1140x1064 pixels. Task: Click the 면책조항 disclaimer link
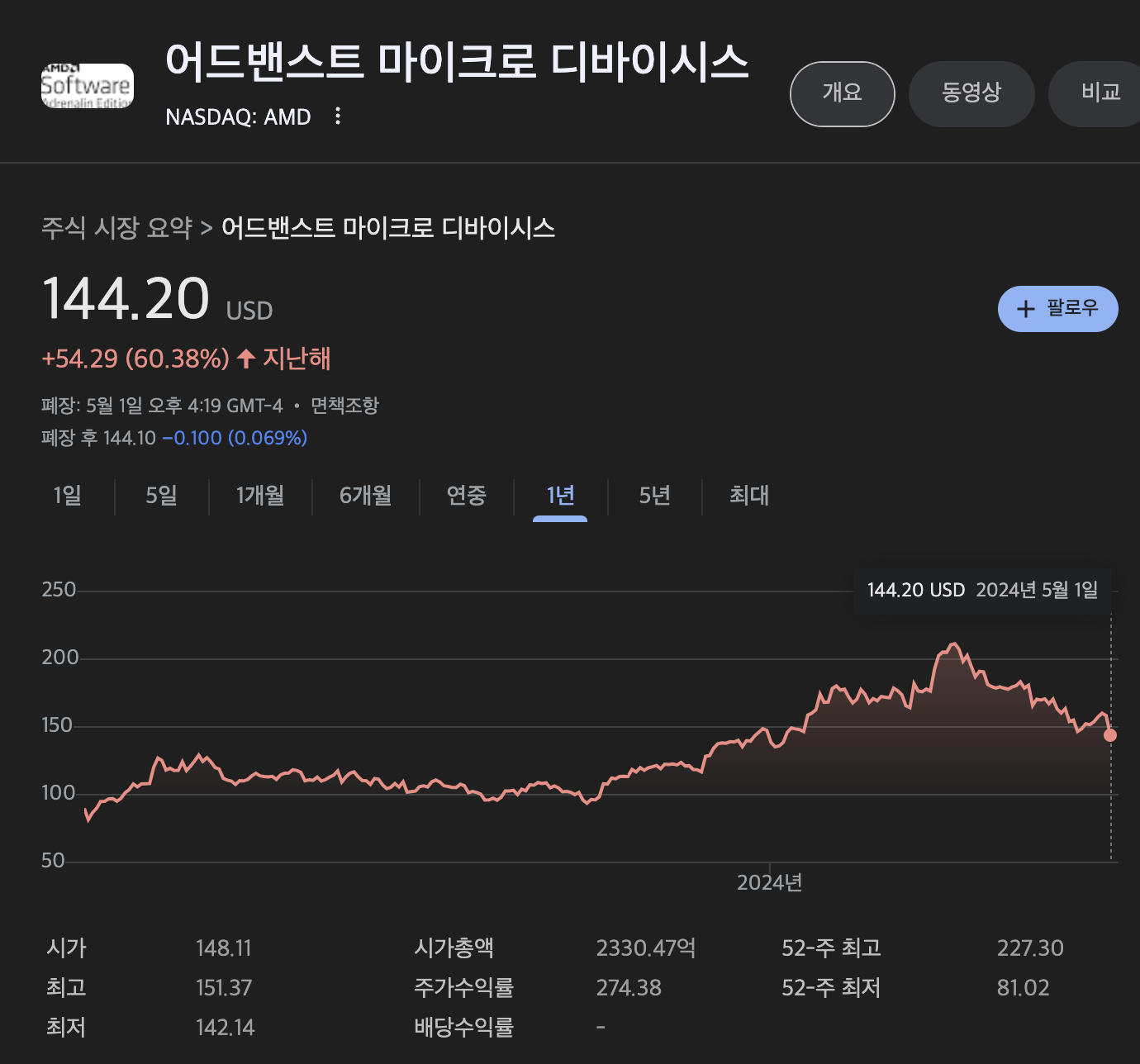(x=344, y=406)
